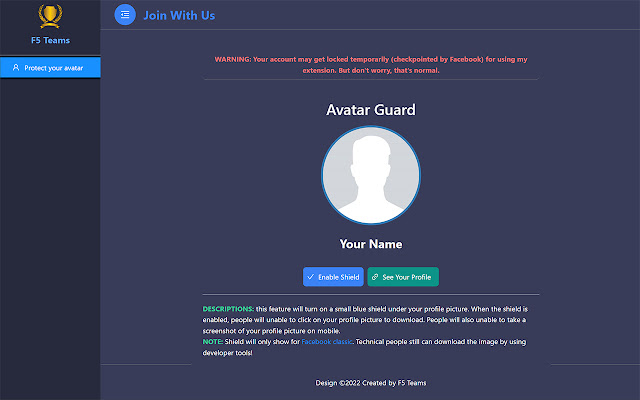Click the checkmark icon in Enable Shield
The image size is (640, 400).
pyautogui.click(x=312, y=276)
